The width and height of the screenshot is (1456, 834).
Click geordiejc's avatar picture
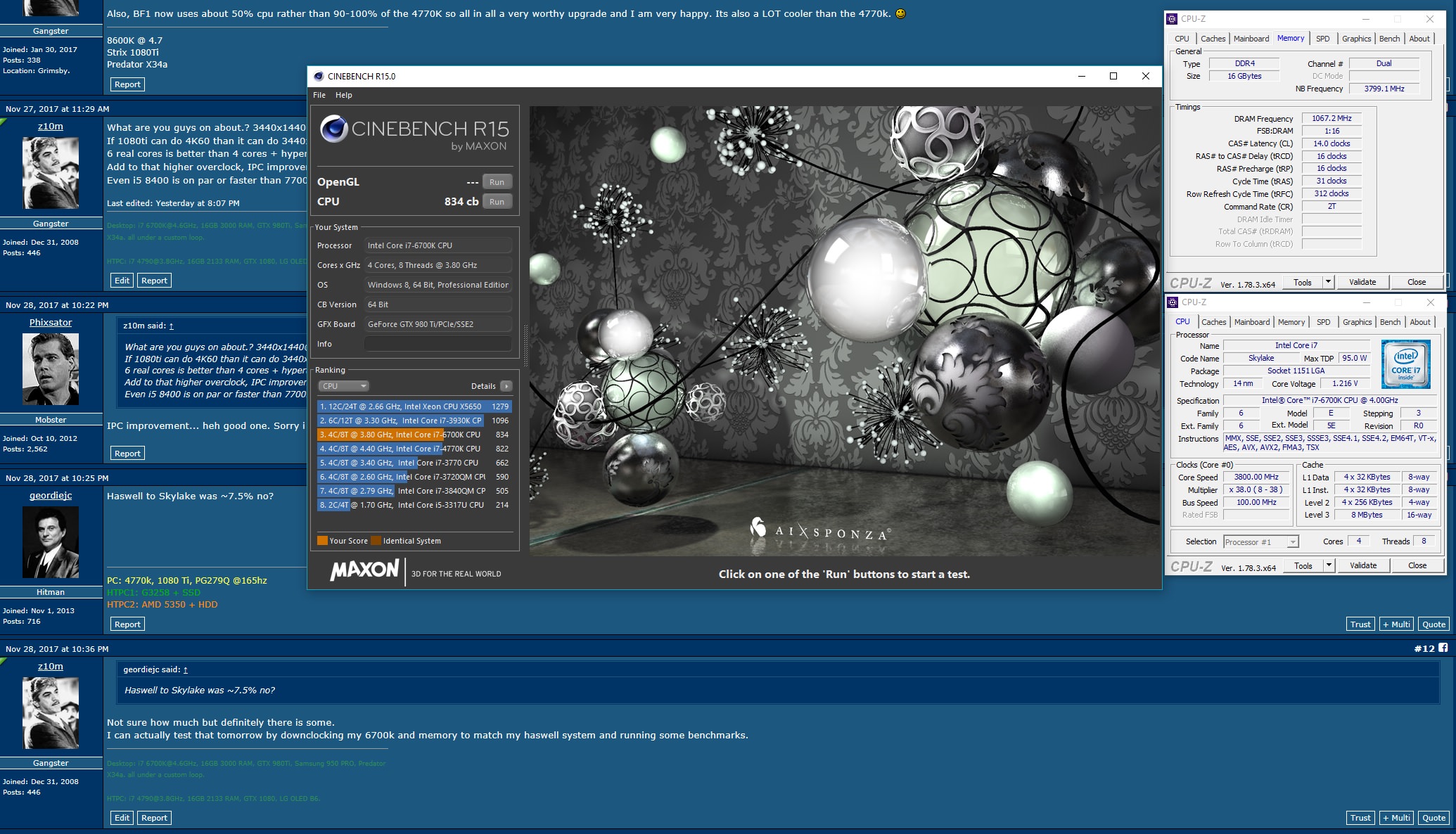point(51,542)
